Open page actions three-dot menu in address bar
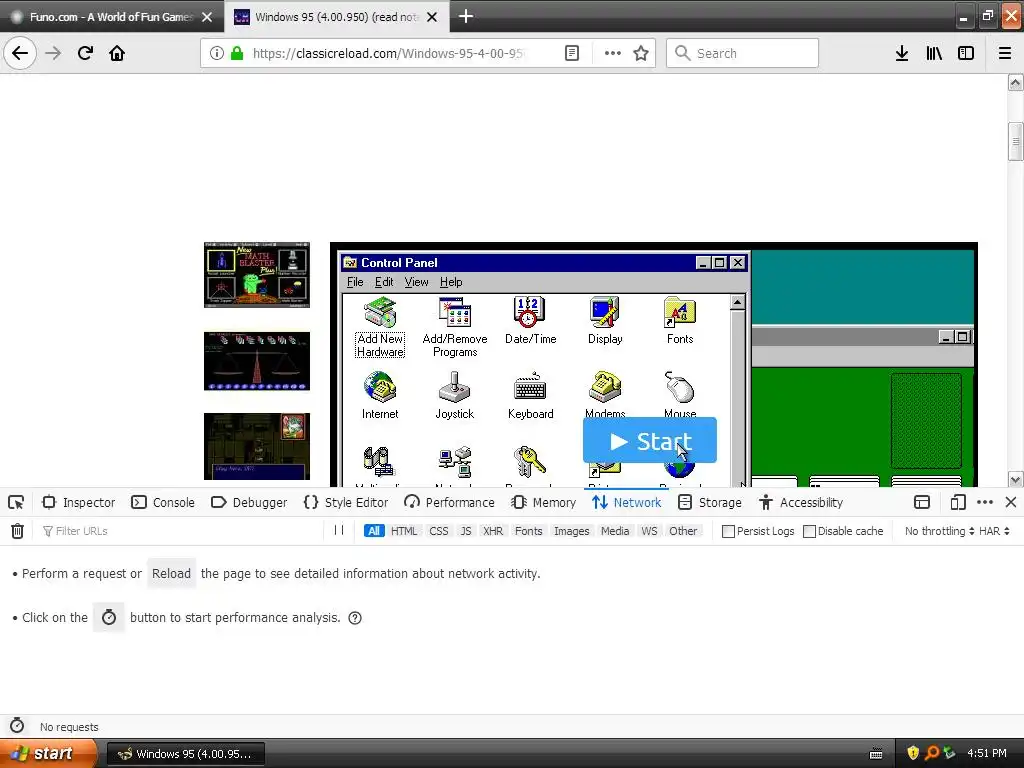 point(613,53)
